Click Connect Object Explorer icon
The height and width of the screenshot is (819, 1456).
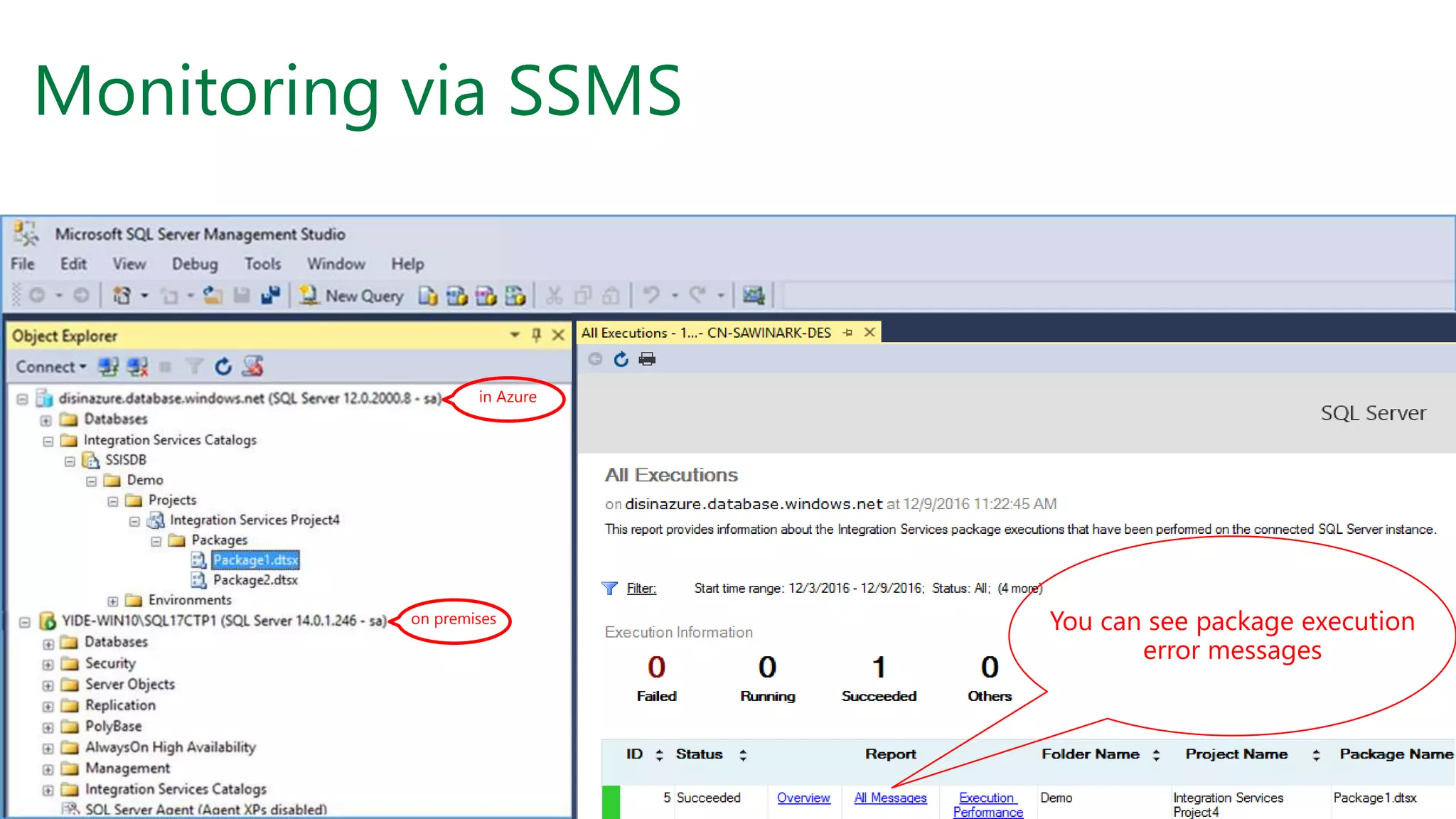pos(108,367)
